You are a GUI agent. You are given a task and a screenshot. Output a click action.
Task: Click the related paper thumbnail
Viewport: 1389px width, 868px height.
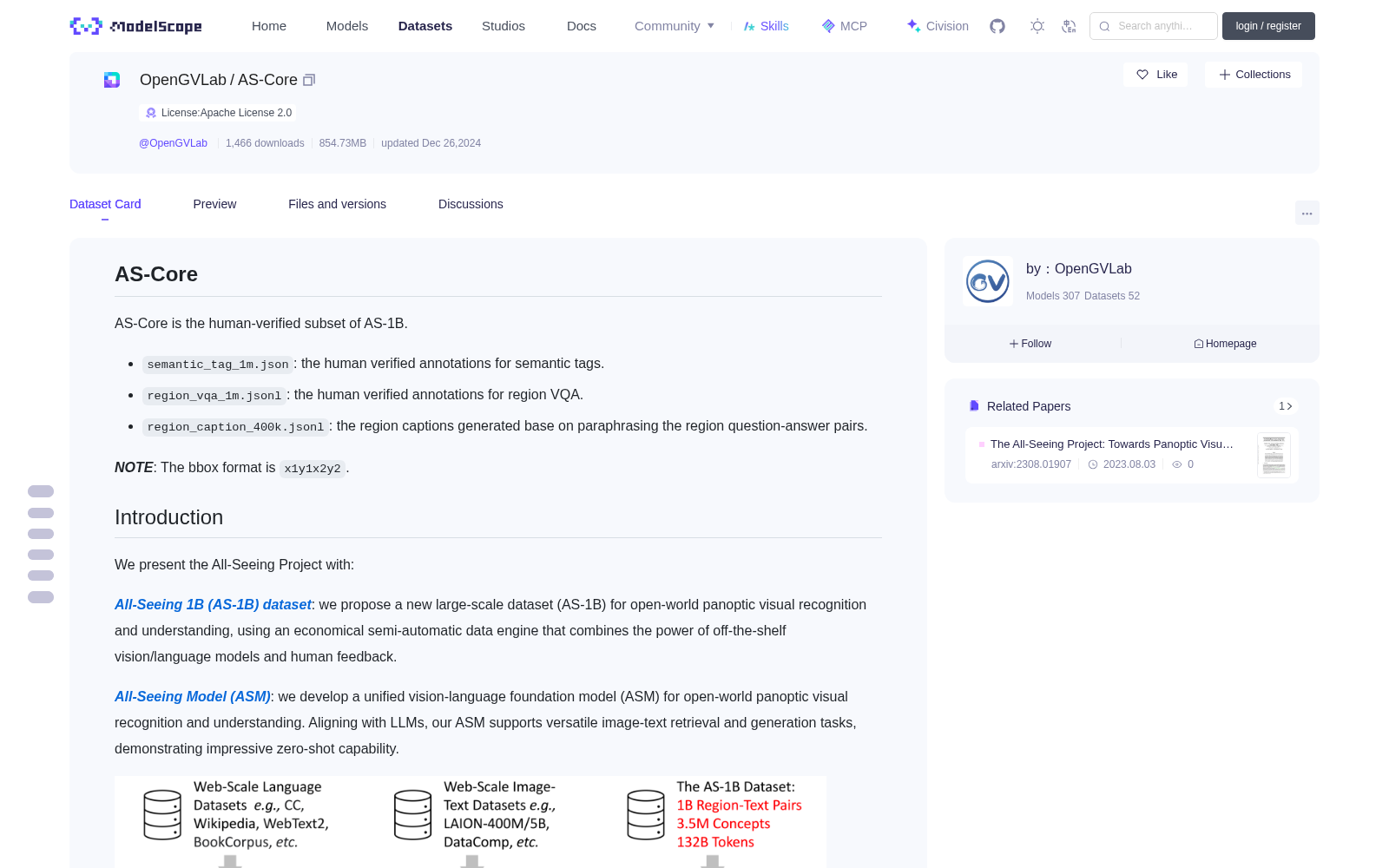point(1274,455)
